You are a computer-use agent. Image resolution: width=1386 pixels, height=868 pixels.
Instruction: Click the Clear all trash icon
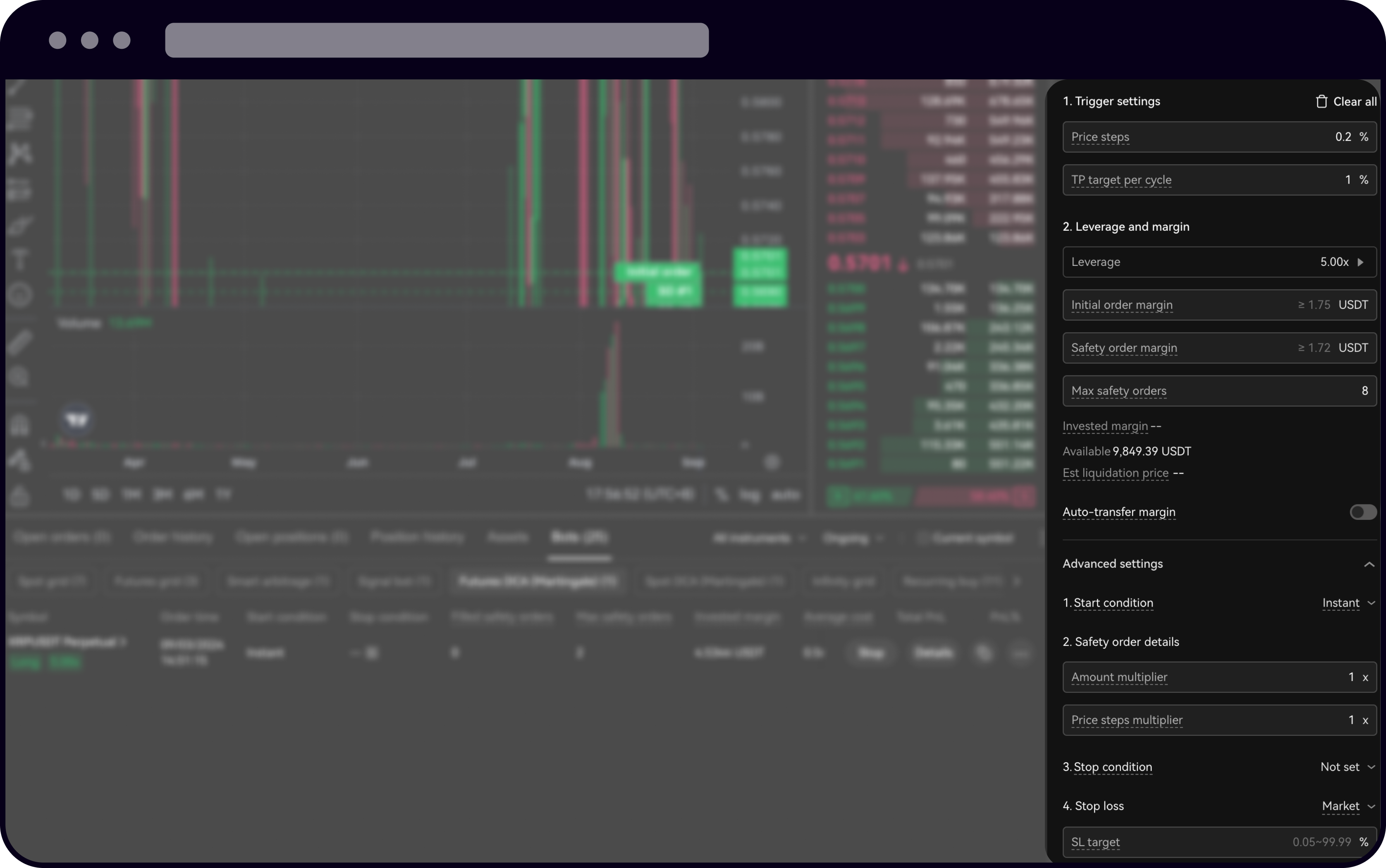coord(1321,102)
